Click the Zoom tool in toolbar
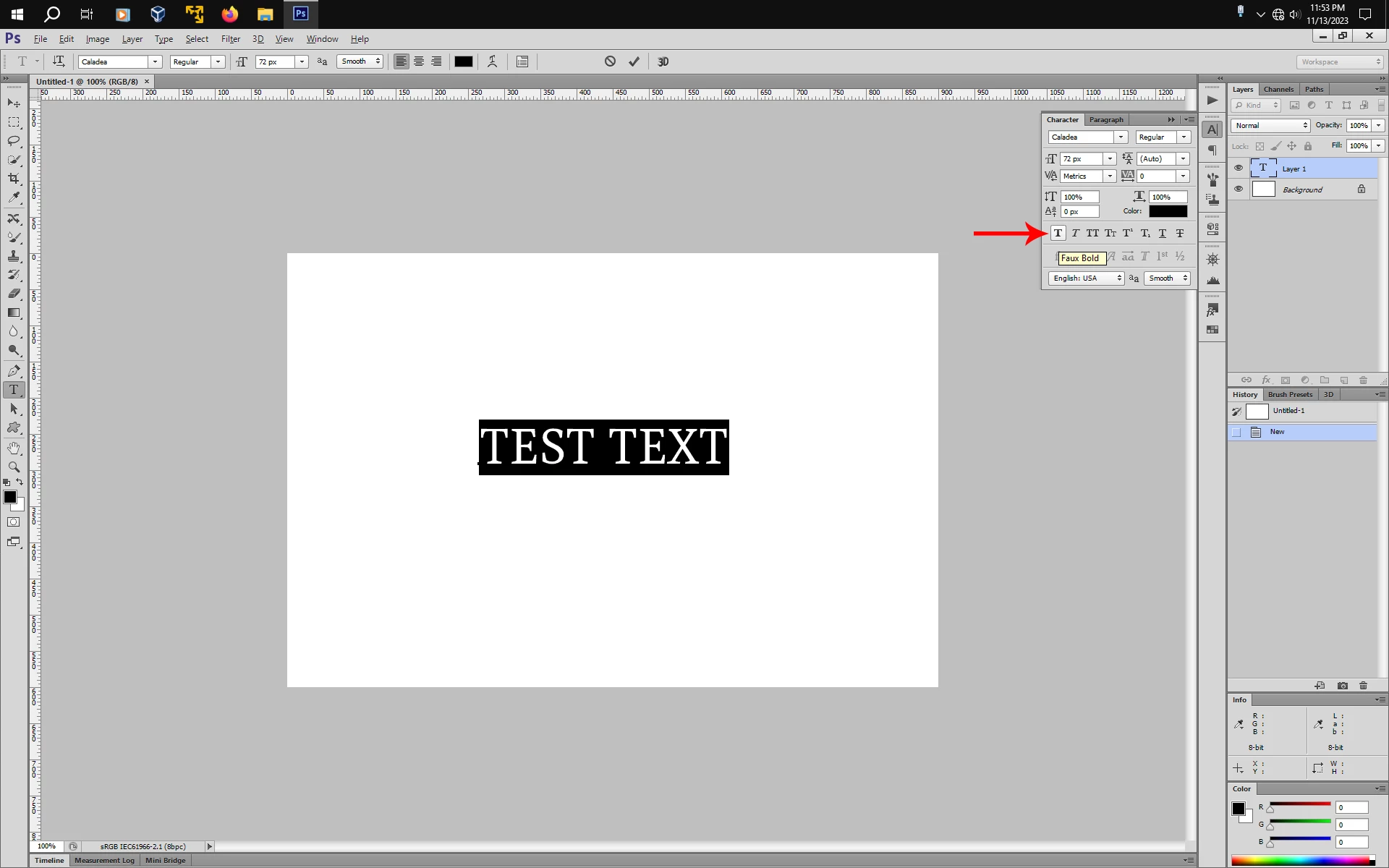The width and height of the screenshot is (1389, 868). [14, 467]
